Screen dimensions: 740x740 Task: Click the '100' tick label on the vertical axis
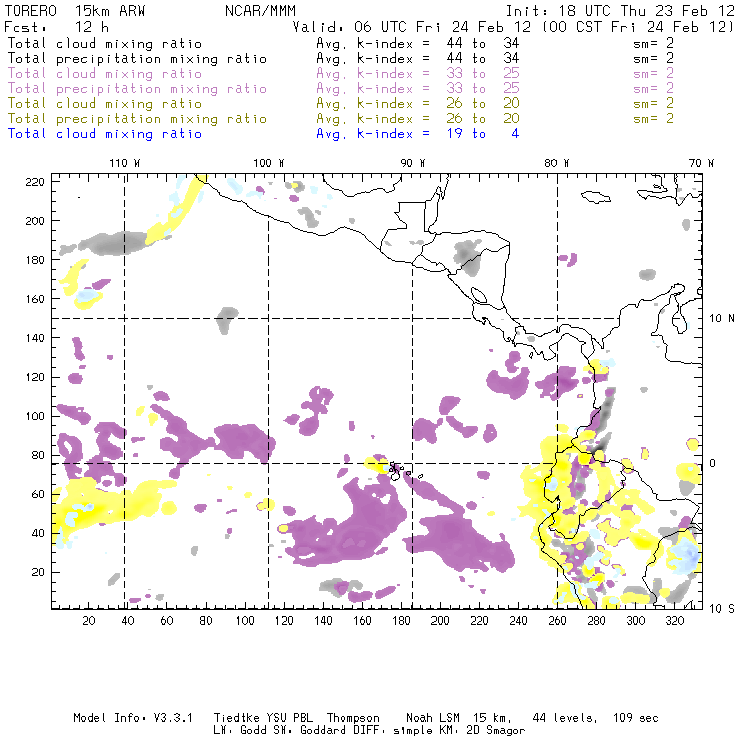pos(35,416)
